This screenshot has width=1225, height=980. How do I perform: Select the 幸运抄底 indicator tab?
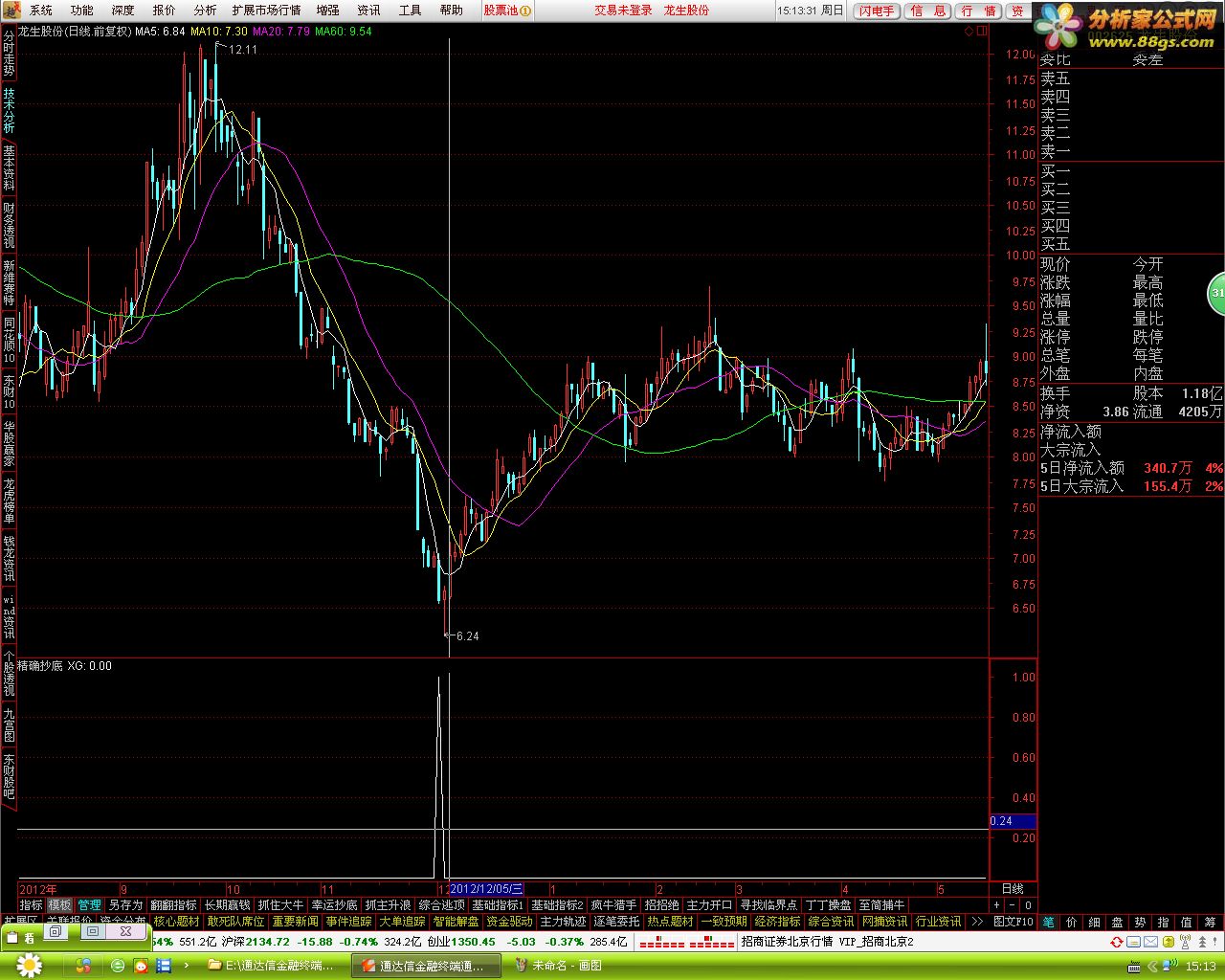(x=334, y=904)
